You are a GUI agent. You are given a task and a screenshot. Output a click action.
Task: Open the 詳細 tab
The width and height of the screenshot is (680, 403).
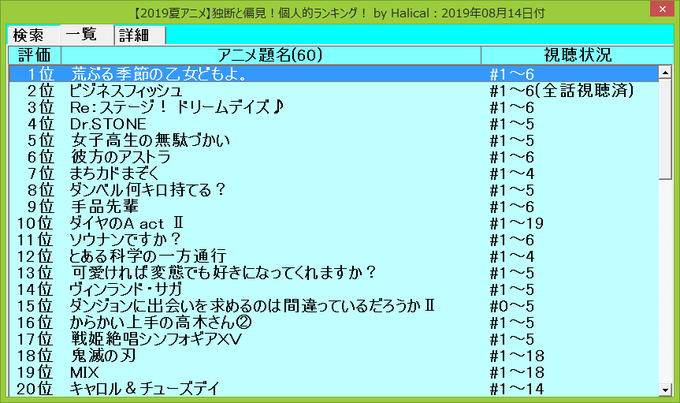(x=140, y=35)
